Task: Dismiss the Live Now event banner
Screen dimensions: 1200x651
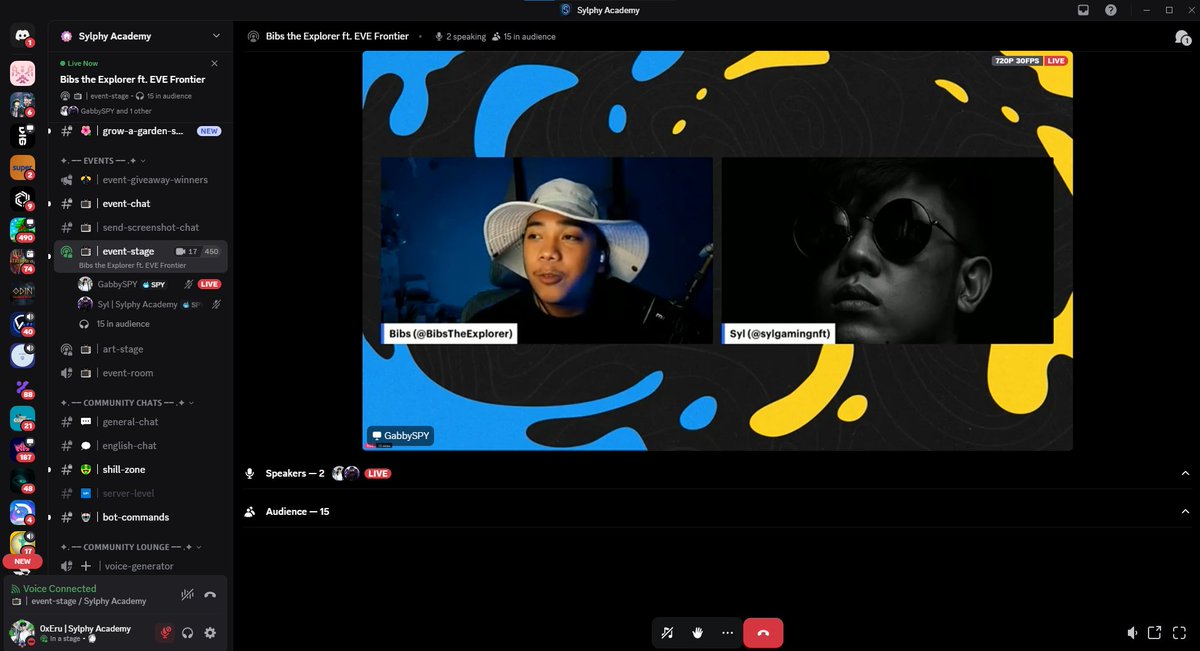Action: (214, 63)
